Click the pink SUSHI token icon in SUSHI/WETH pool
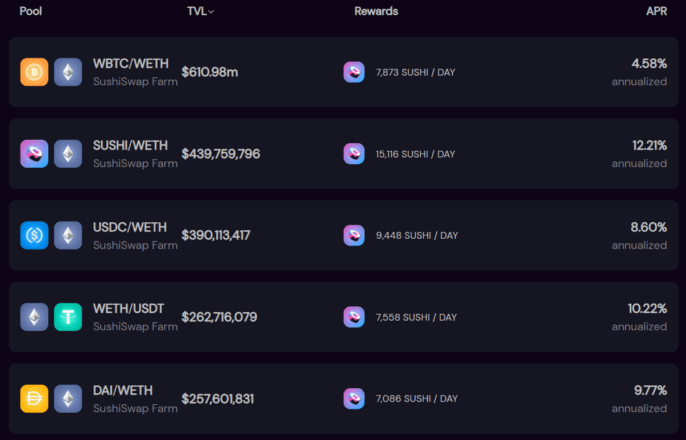This screenshot has width=686, height=440. (34, 154)
